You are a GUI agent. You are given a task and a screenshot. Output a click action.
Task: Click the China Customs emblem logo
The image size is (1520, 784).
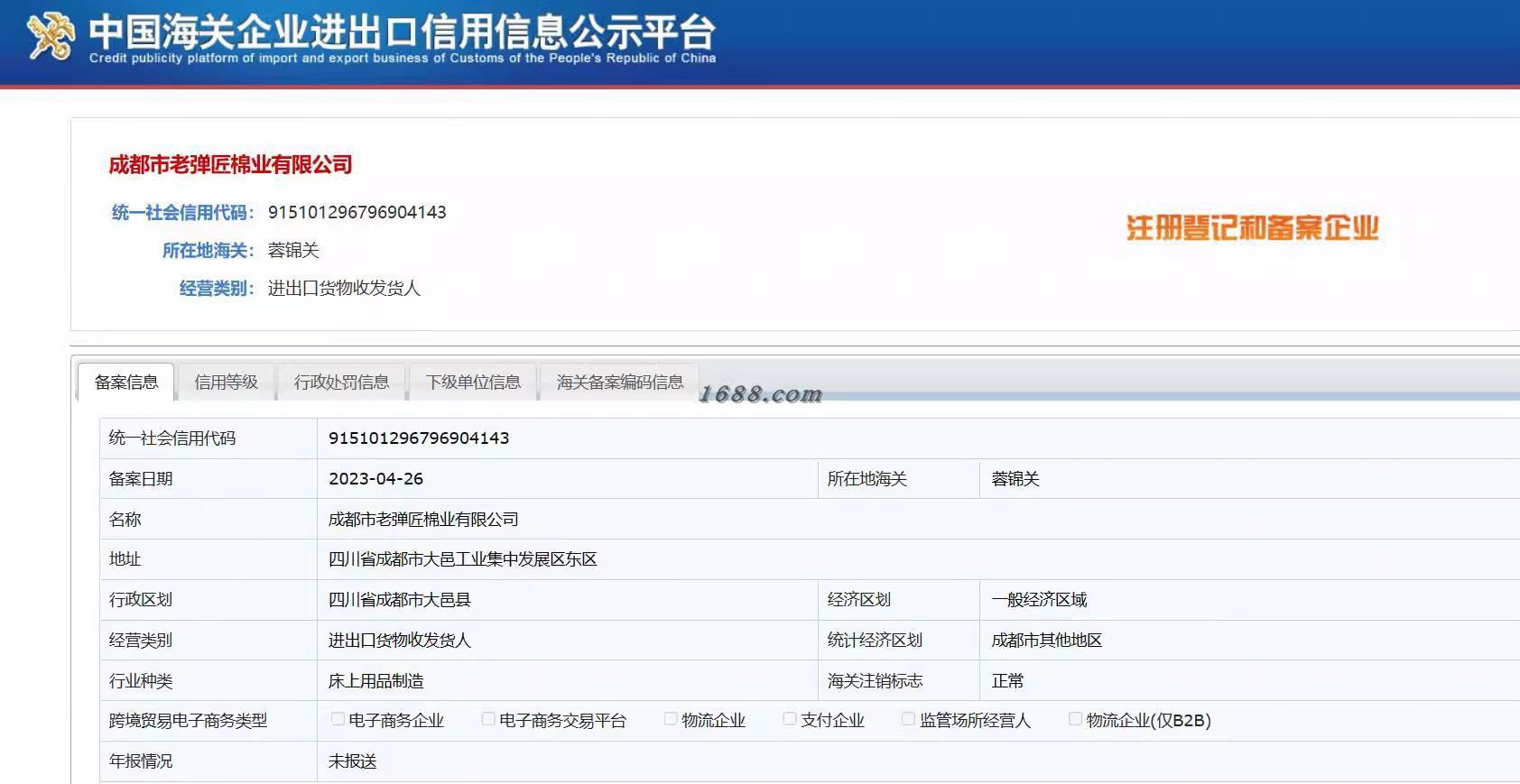click(51, 36)
